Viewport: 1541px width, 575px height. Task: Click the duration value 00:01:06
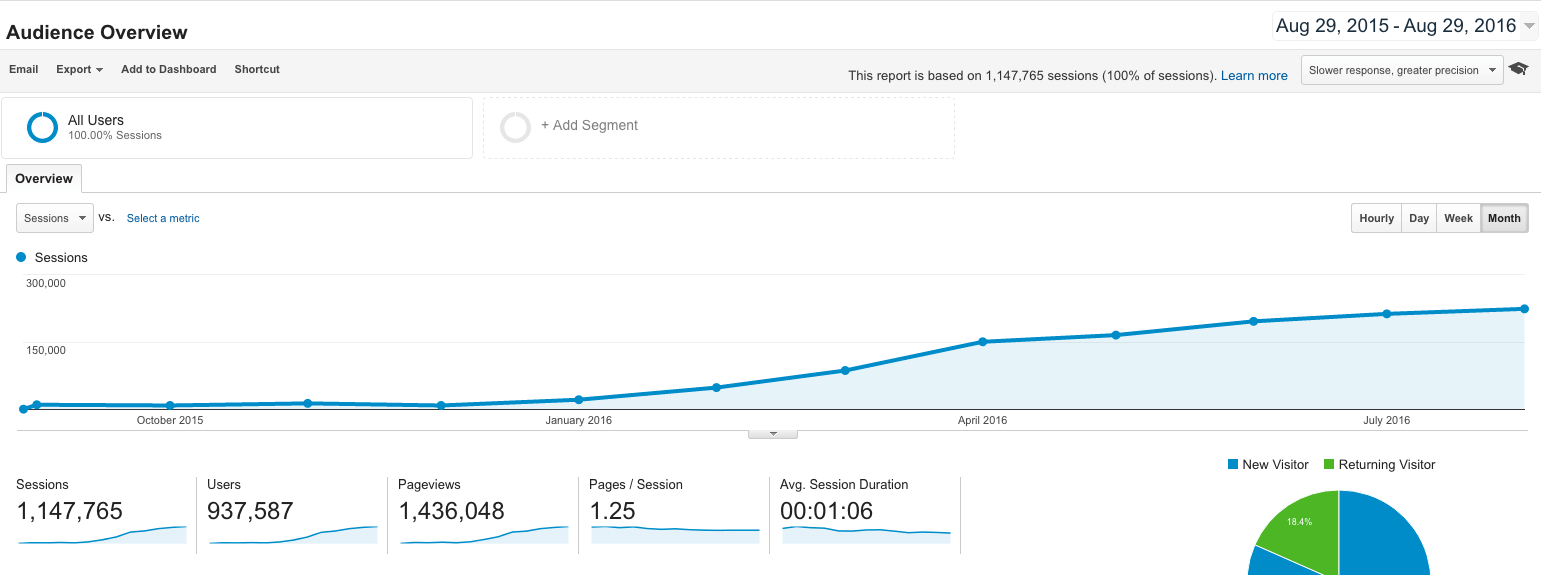point(826,511)
